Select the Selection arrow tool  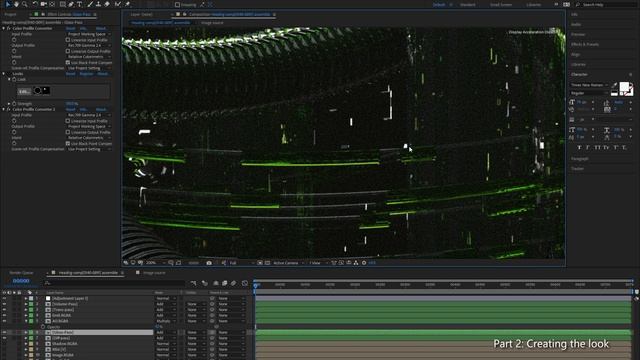(x=8, y=4)
